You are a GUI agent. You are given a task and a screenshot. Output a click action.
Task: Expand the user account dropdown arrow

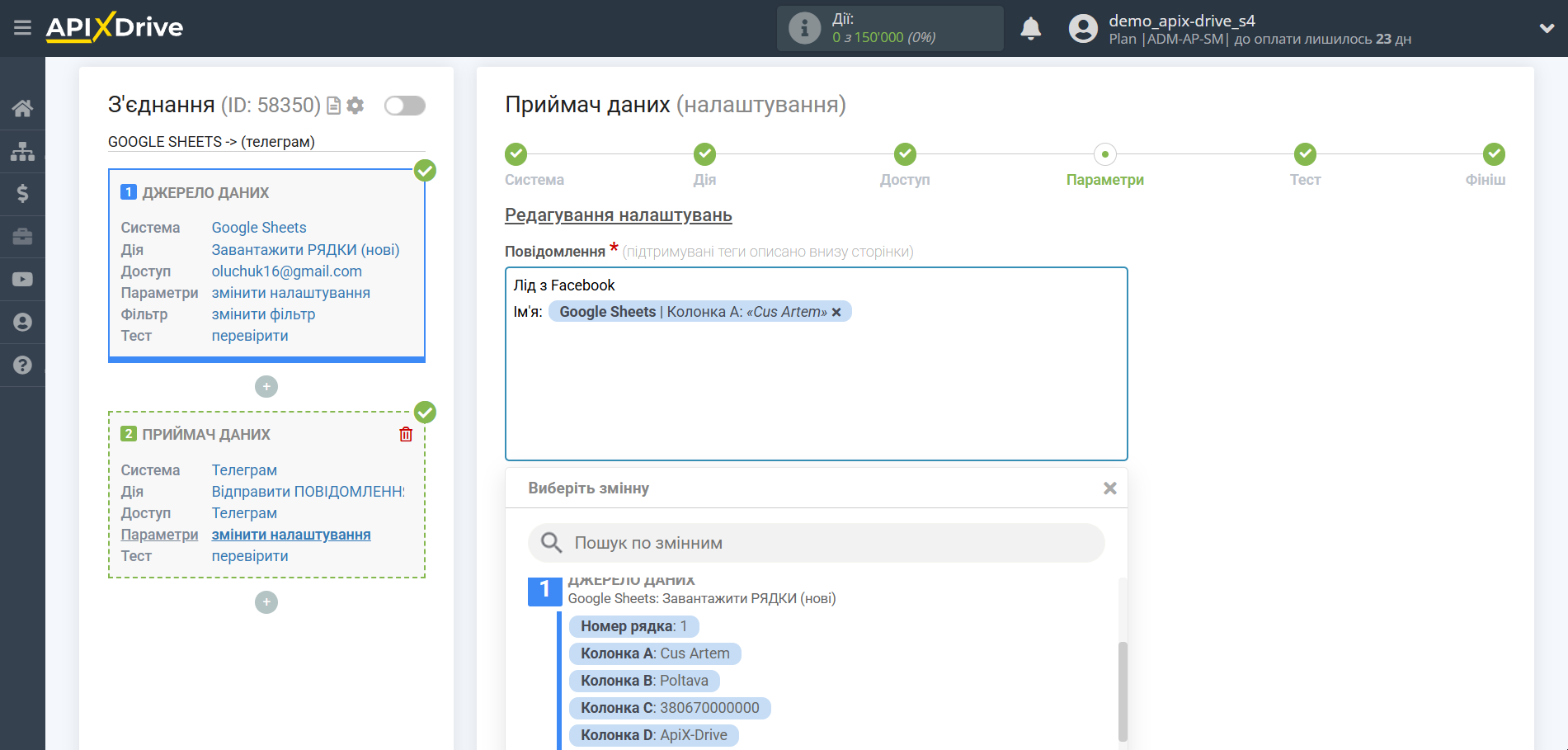point(1546,28)
